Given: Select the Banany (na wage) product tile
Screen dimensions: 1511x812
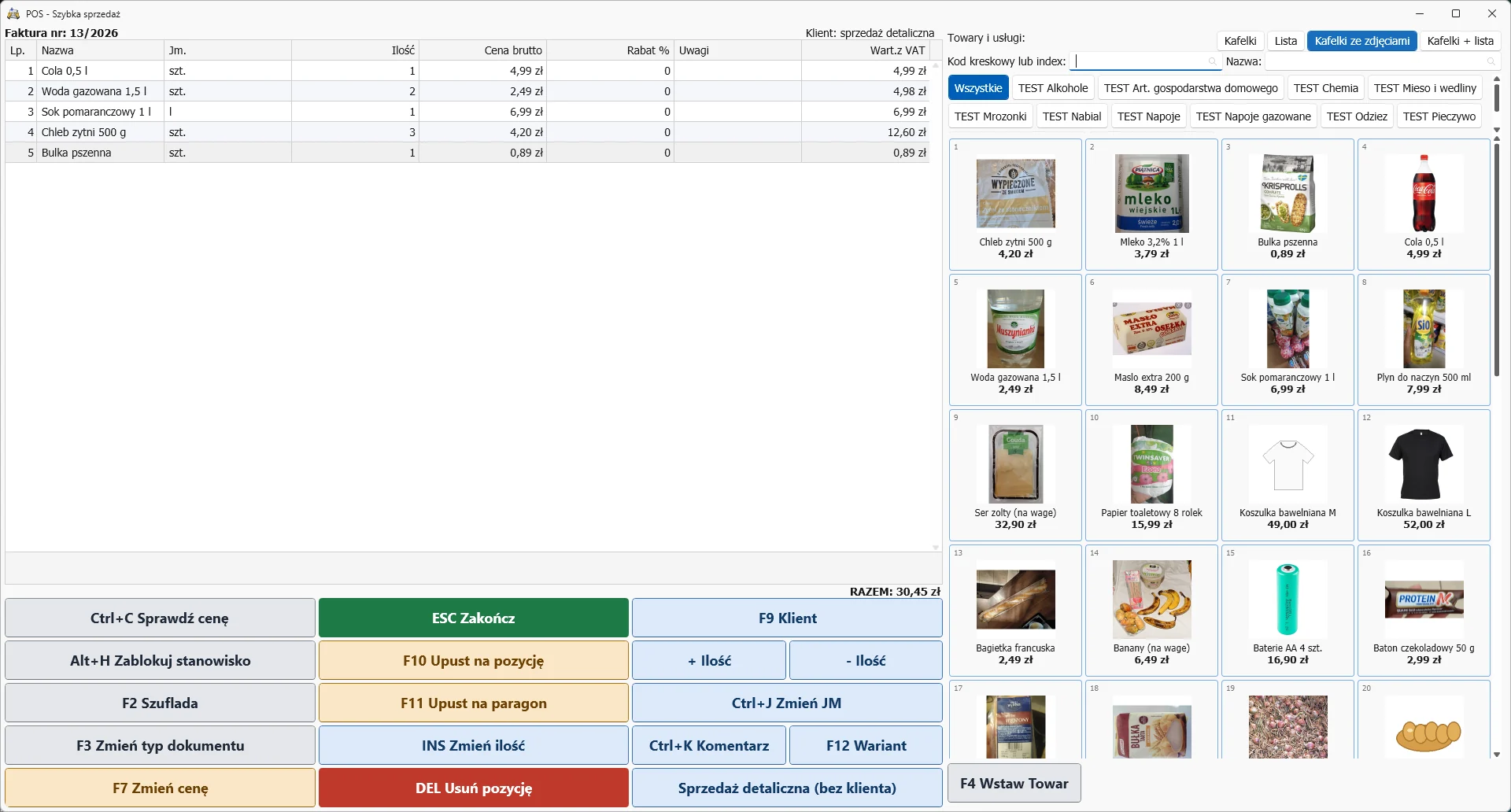Looking at the screenshot, I should coord(1151,611).
